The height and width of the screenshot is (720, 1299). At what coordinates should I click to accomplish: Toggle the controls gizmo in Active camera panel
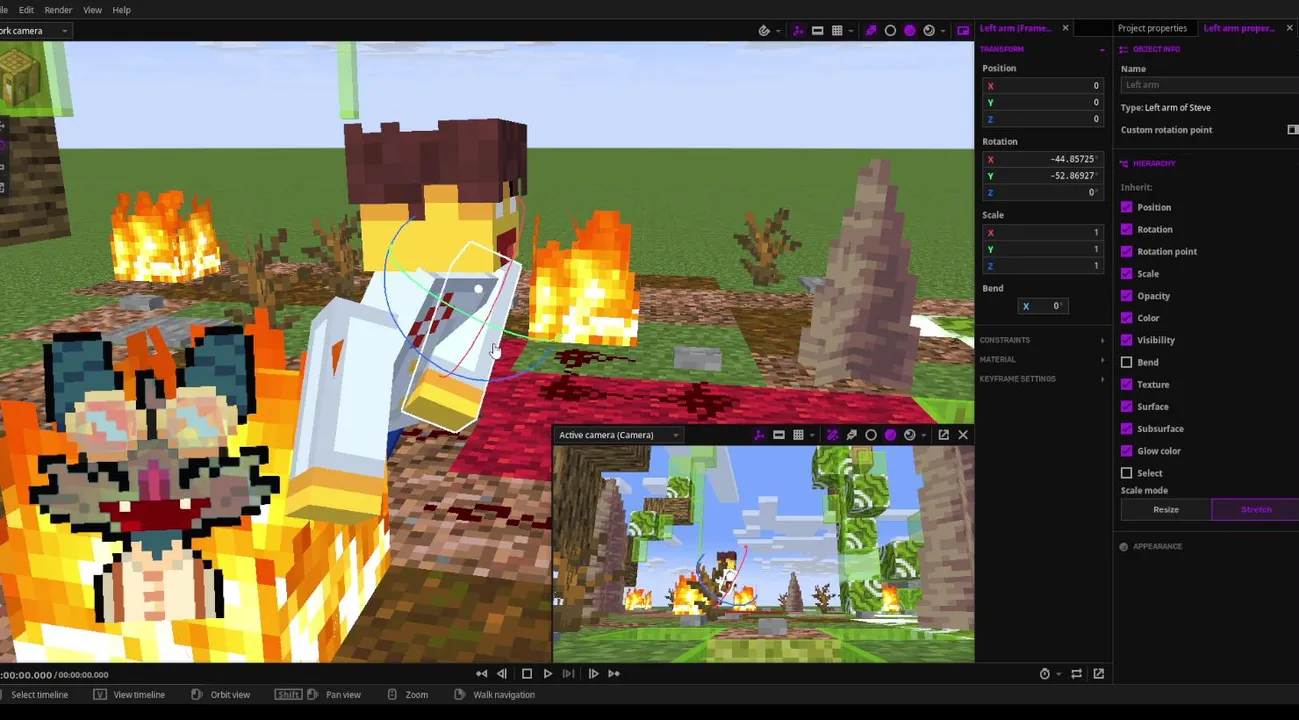(x=759, y=435)
